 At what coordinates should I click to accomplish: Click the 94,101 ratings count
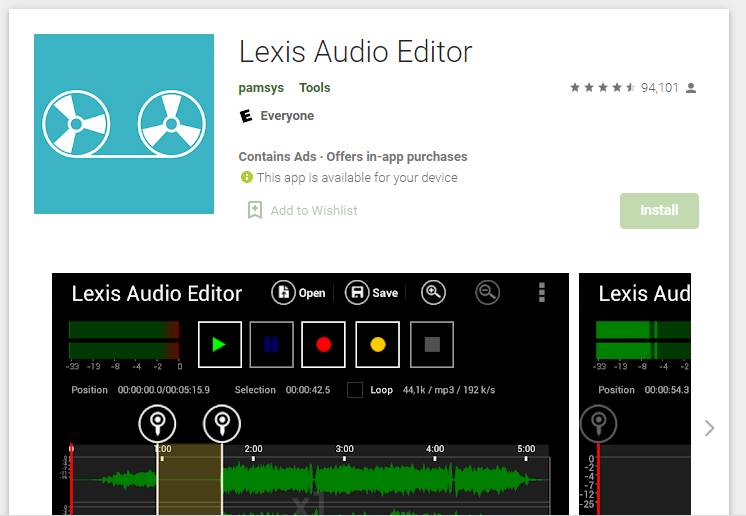pyautogui.click(x=659, y=88)
